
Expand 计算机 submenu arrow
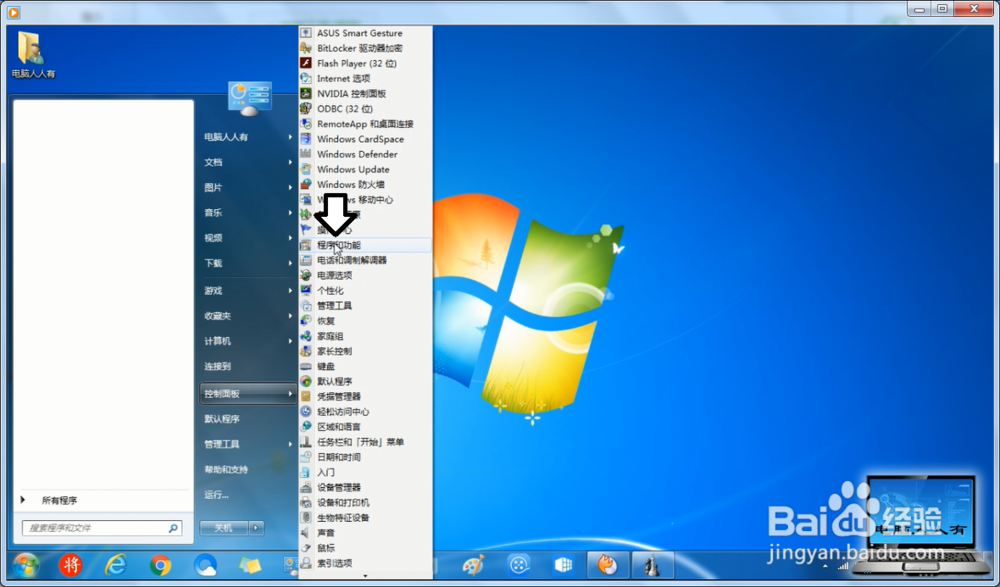[290, 341]
